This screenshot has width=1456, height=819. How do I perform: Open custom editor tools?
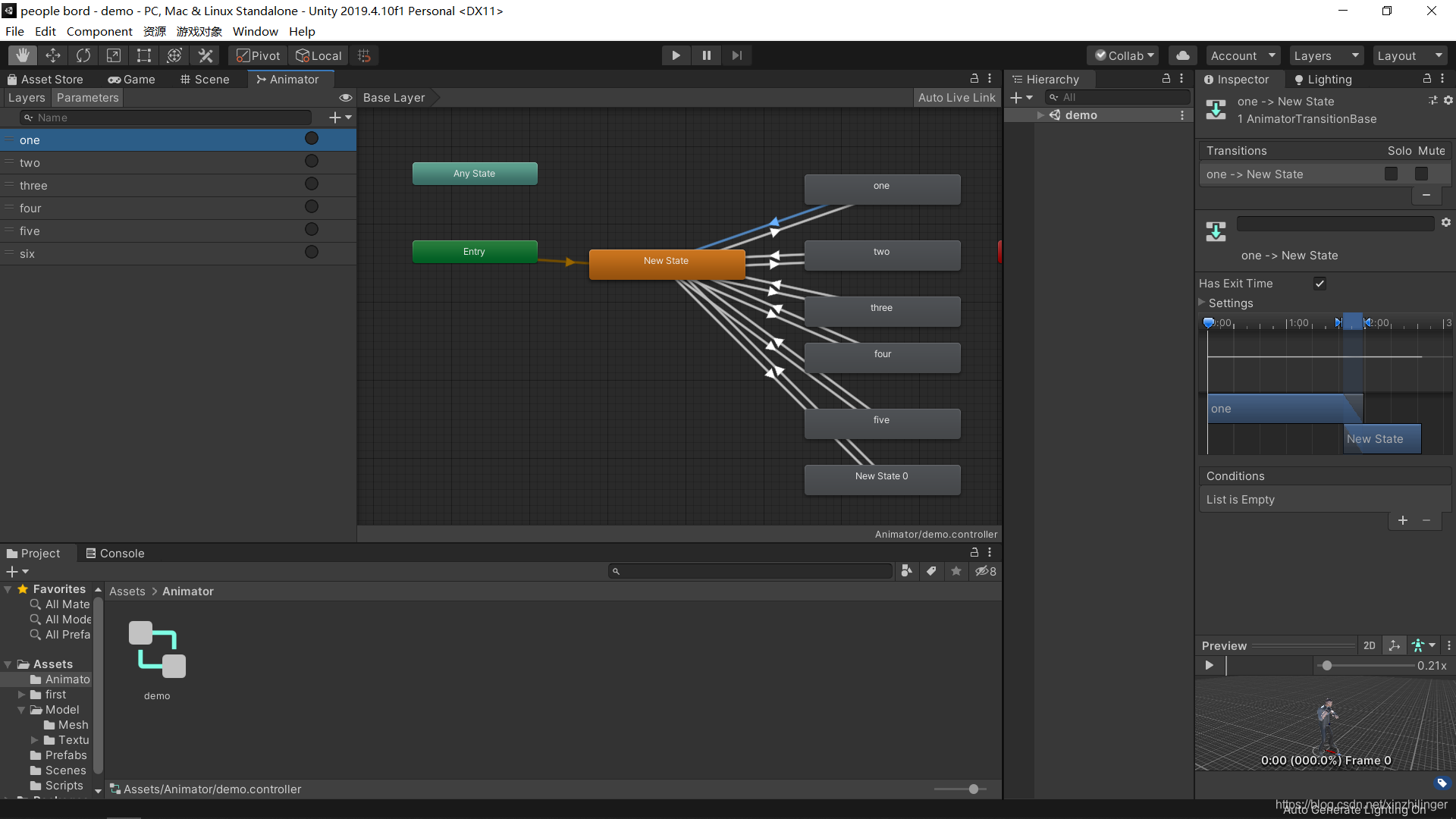[206, 55]
